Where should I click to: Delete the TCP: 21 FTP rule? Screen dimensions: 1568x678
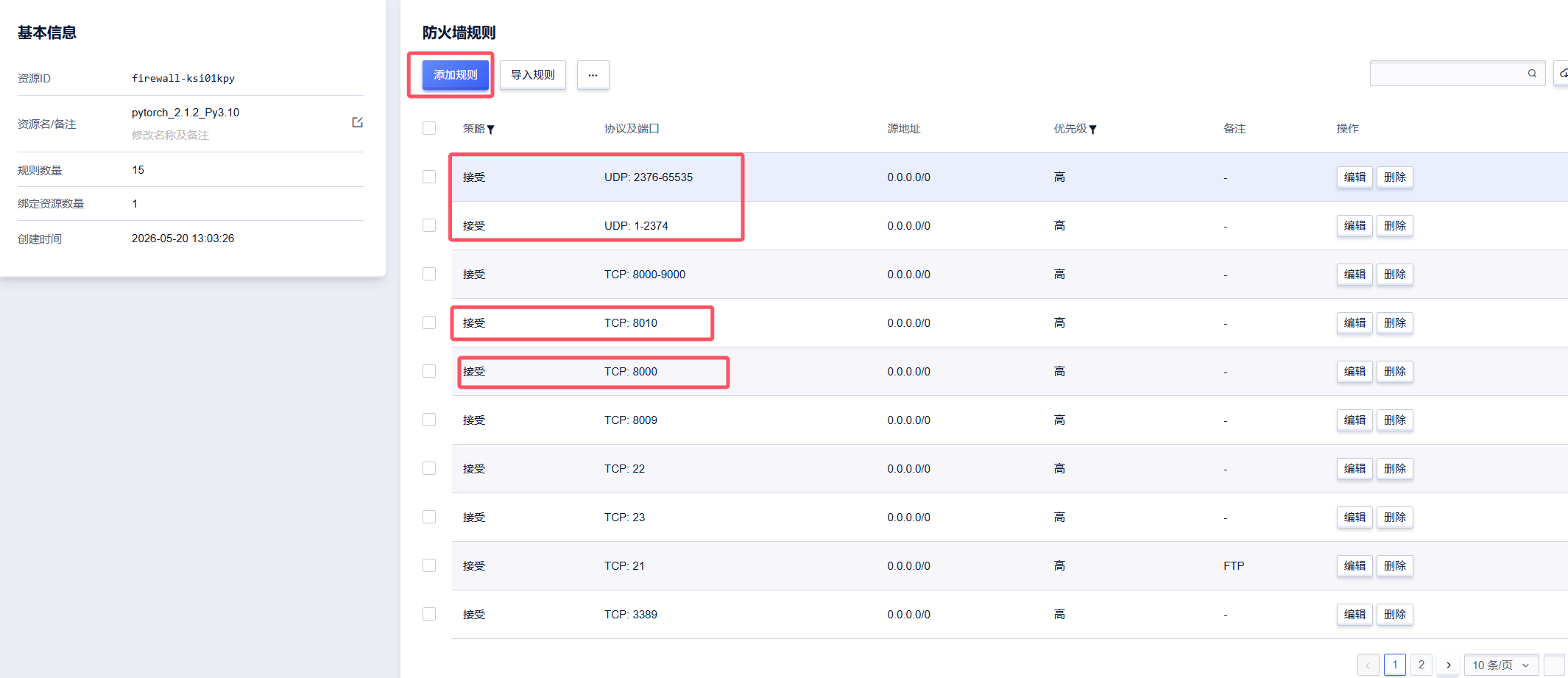pyautogui.click(x=1395, y=566)
